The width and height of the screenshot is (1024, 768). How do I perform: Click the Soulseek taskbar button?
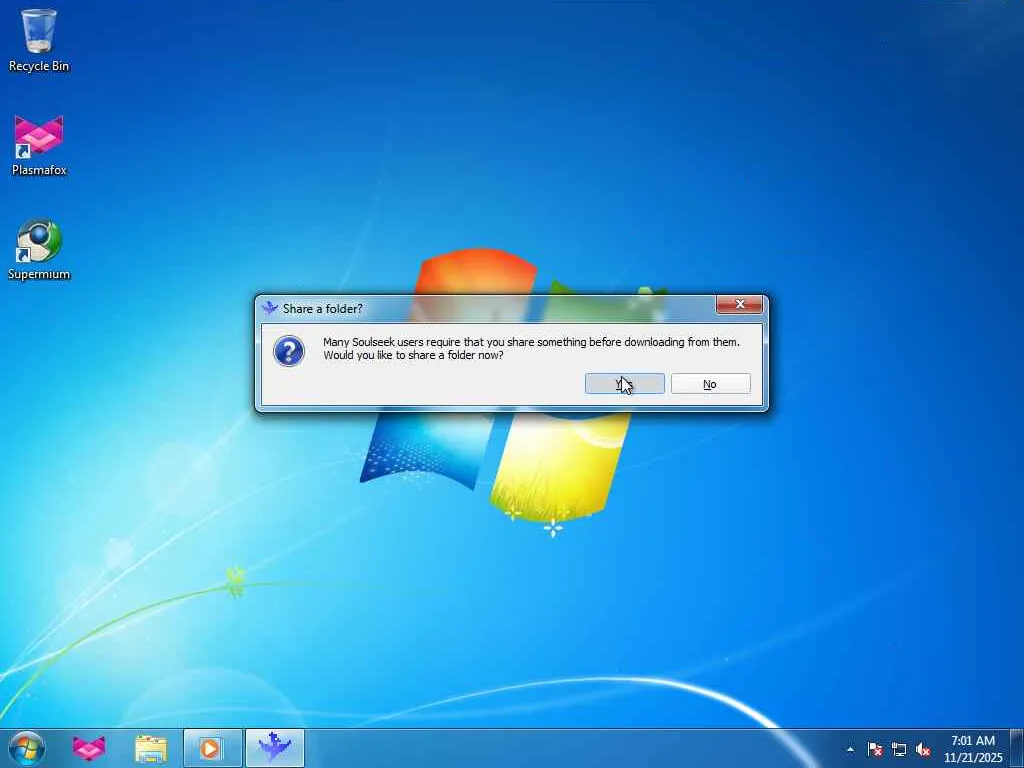click(275, 748)
